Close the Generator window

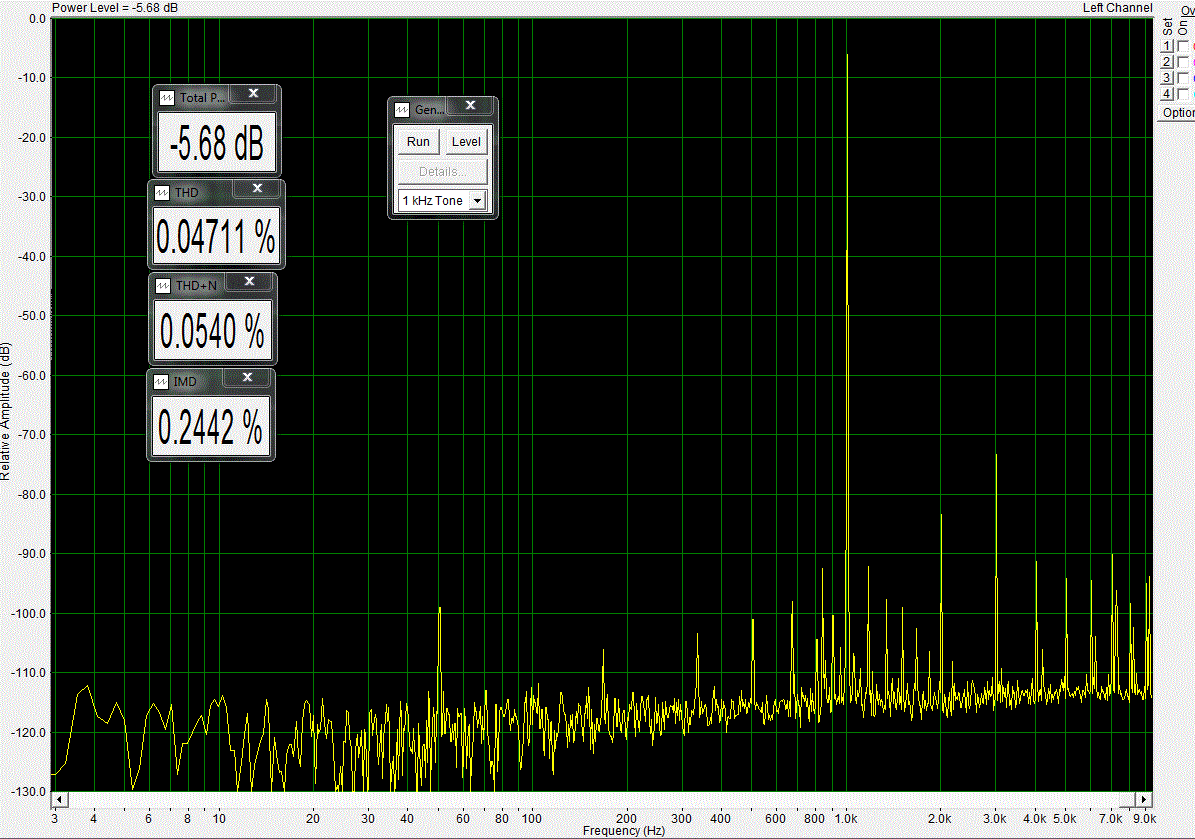point(471,105)
